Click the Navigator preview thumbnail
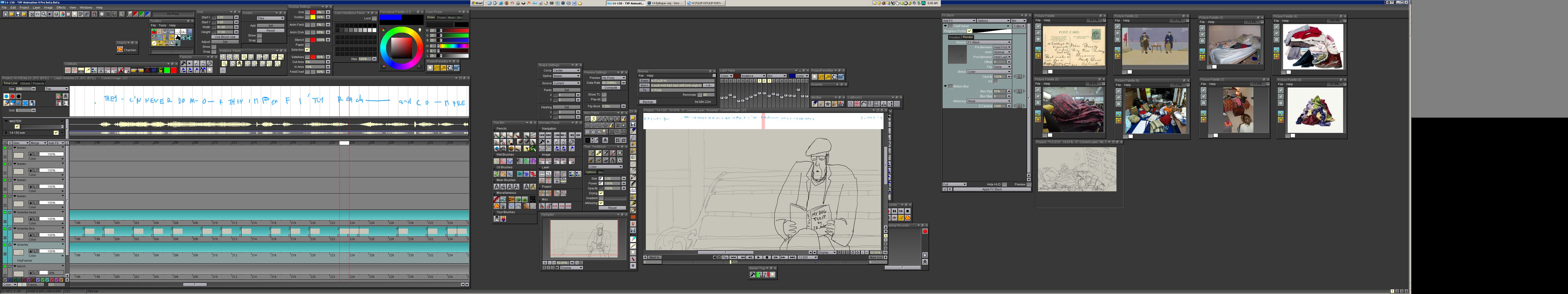 coord(584,239)
